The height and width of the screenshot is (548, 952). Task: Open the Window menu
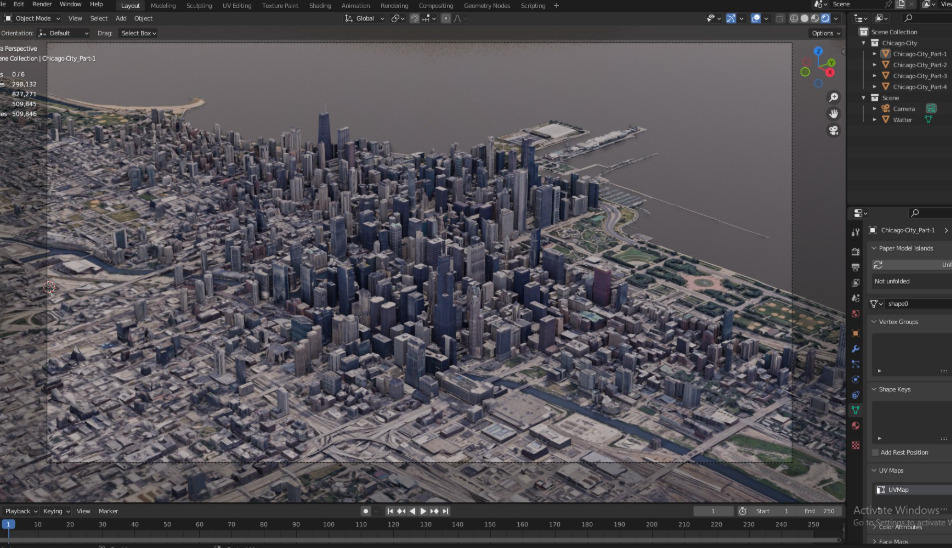click(70, 4)
